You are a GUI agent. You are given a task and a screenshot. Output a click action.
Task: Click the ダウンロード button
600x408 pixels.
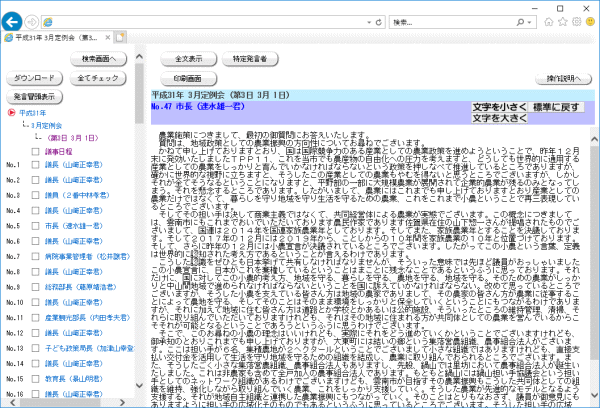34,78
